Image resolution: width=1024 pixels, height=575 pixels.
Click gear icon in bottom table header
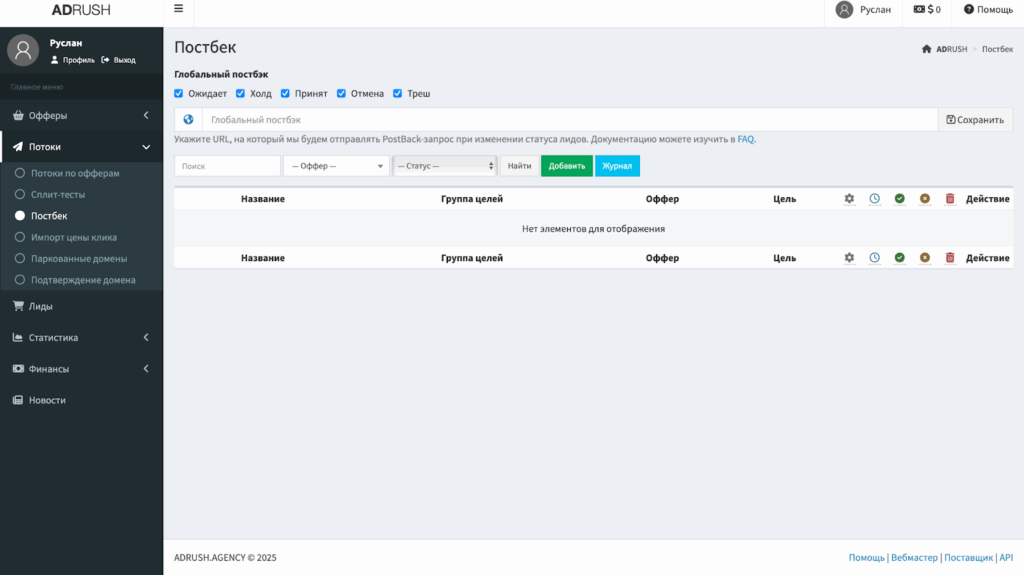849,257
